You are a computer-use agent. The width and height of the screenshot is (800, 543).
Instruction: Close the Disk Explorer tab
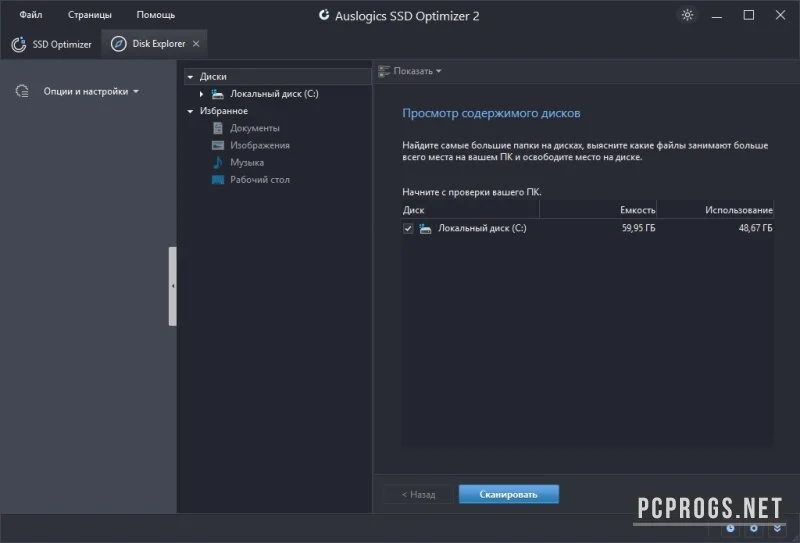(196, 44)
